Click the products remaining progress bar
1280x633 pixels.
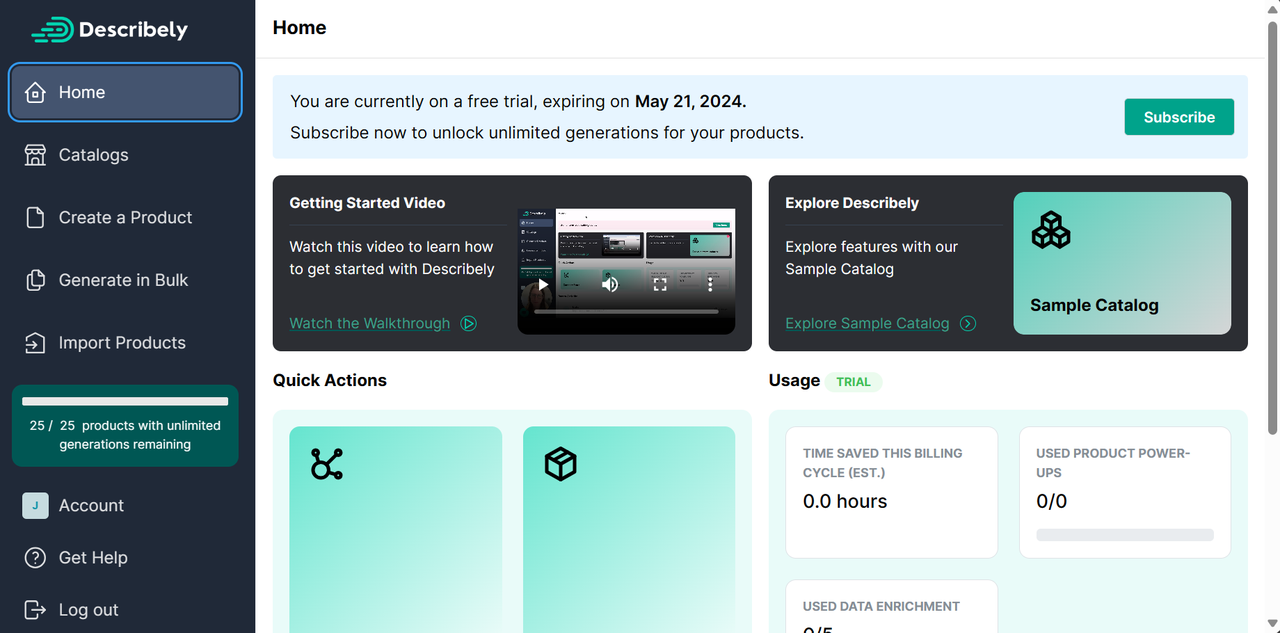tap(125, 401)
